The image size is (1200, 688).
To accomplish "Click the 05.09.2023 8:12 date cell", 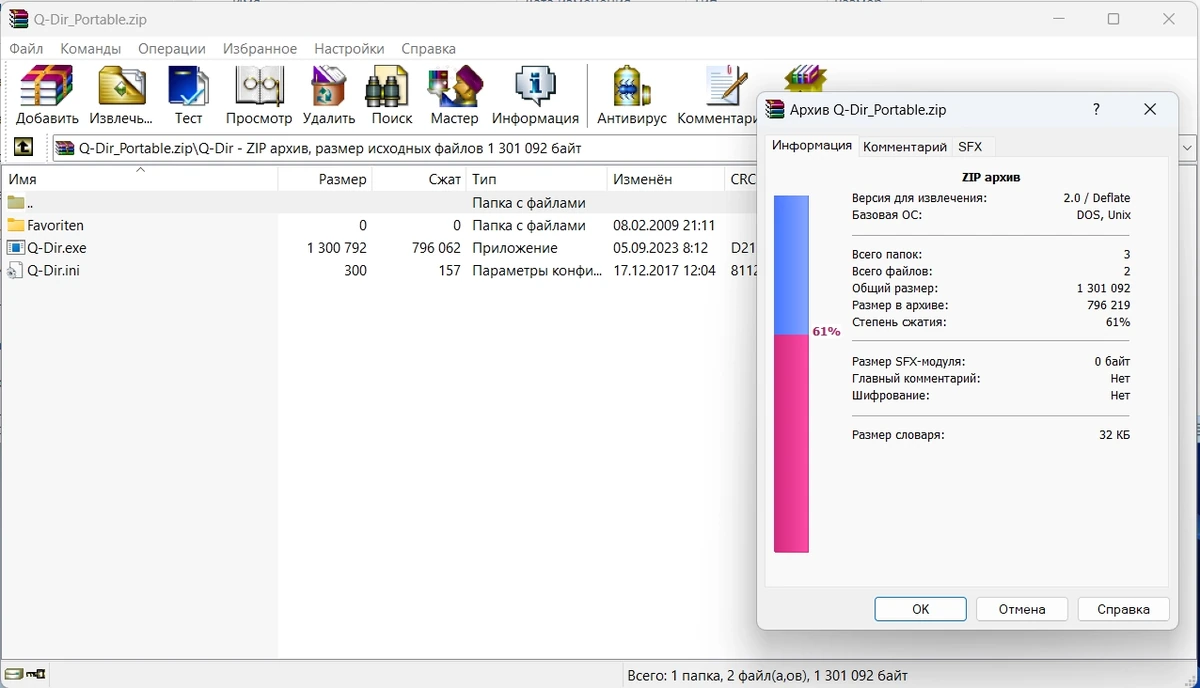I will pyautogui.click(x=660, y=247).
